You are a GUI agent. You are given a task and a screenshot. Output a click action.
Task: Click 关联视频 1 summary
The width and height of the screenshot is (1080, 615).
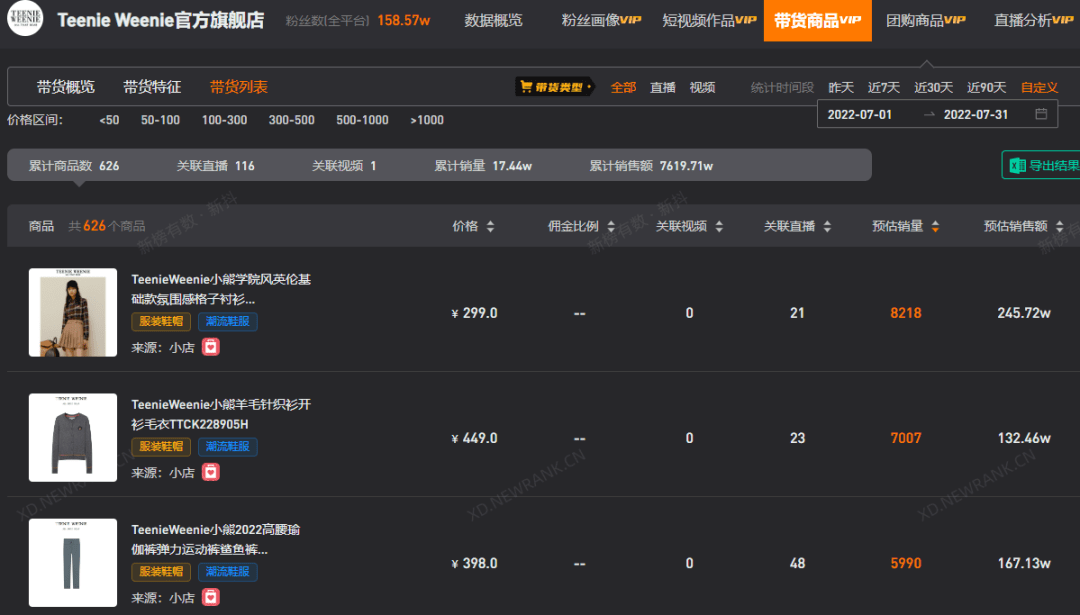pyautogui.click(x=344, y=166)
